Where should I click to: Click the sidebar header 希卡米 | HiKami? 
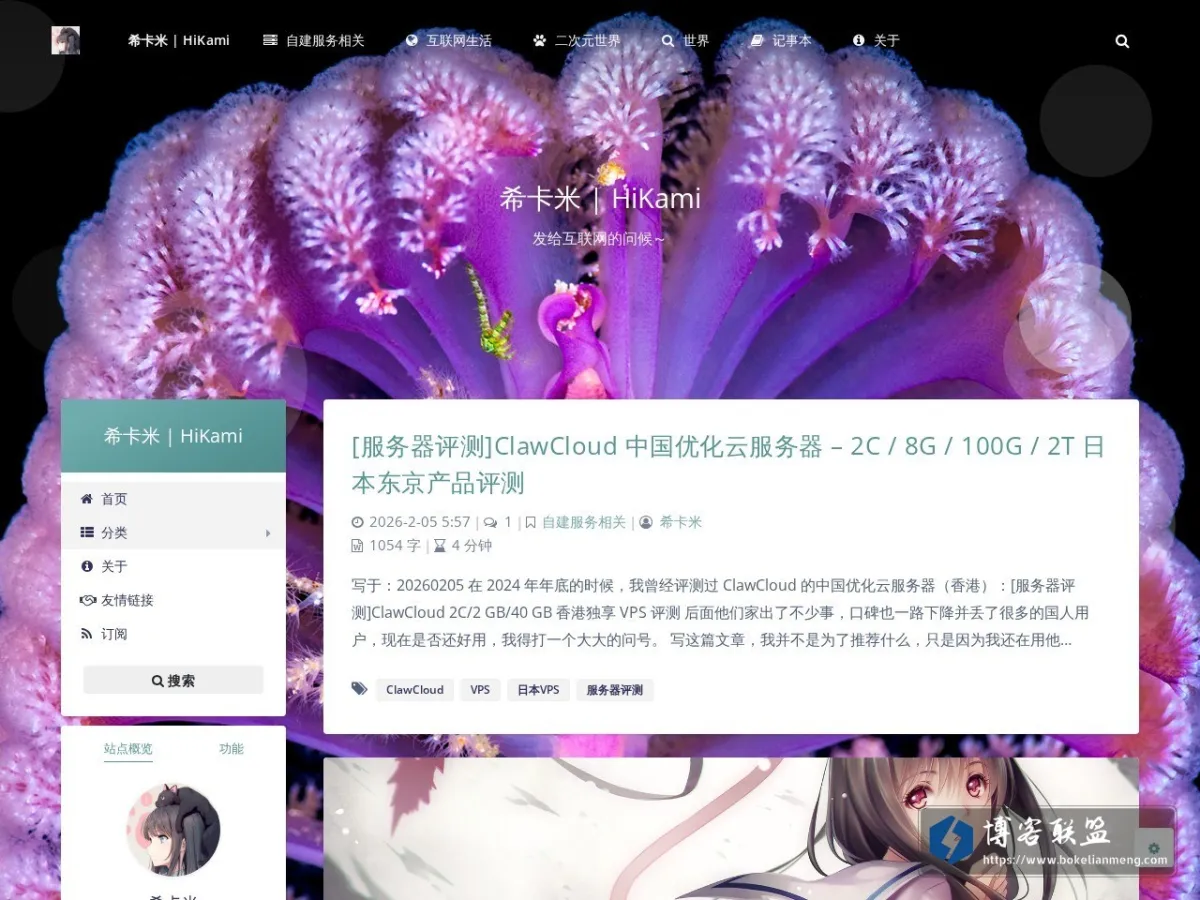(x=173, y=436)
